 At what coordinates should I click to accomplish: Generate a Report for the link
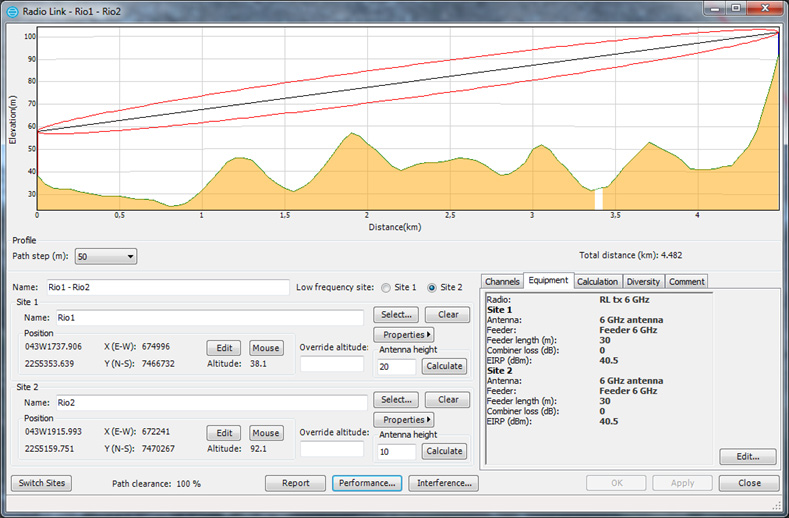tap(296, 483)
